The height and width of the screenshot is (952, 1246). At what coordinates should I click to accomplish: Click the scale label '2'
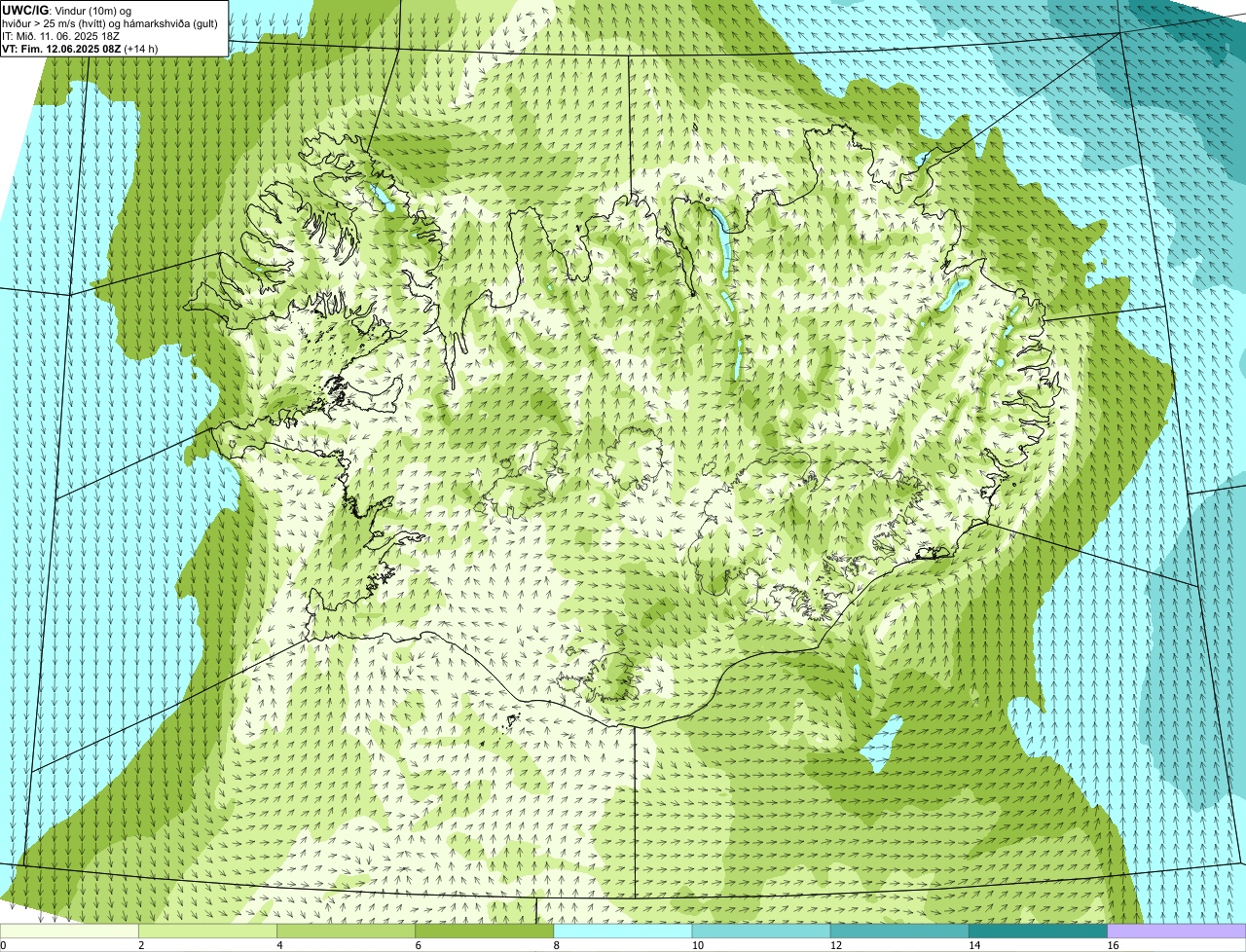[141, 945]
